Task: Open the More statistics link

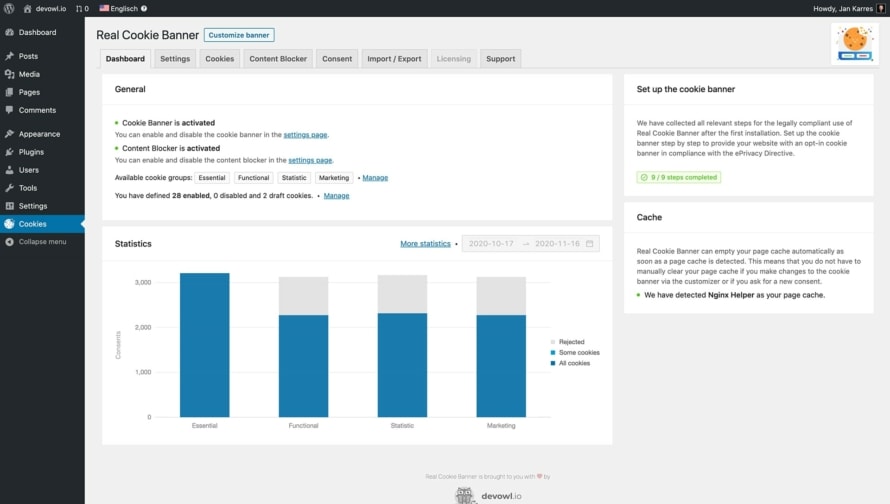Action: [x=425, y=243]
